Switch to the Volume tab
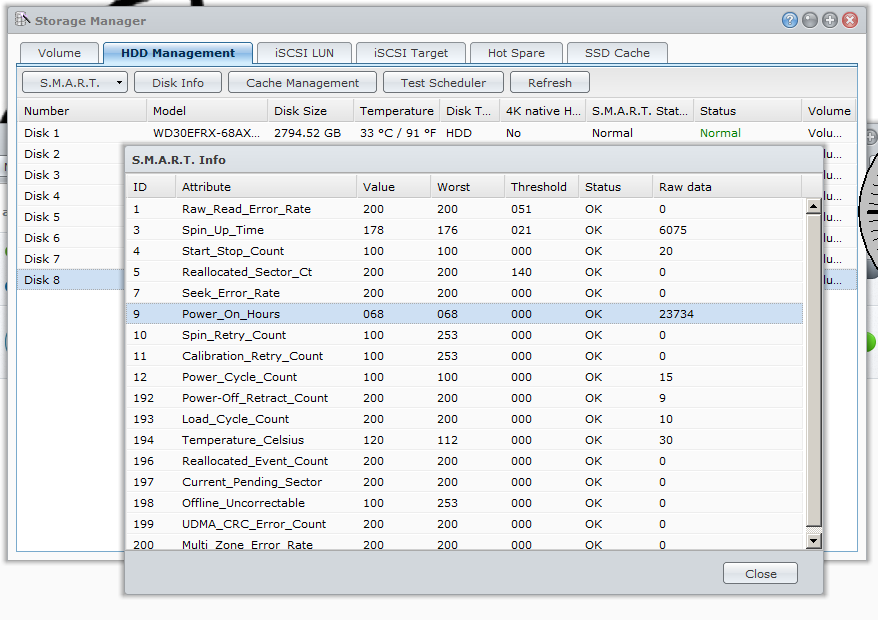This screenshot has height=620, width=878. [59, 53]
